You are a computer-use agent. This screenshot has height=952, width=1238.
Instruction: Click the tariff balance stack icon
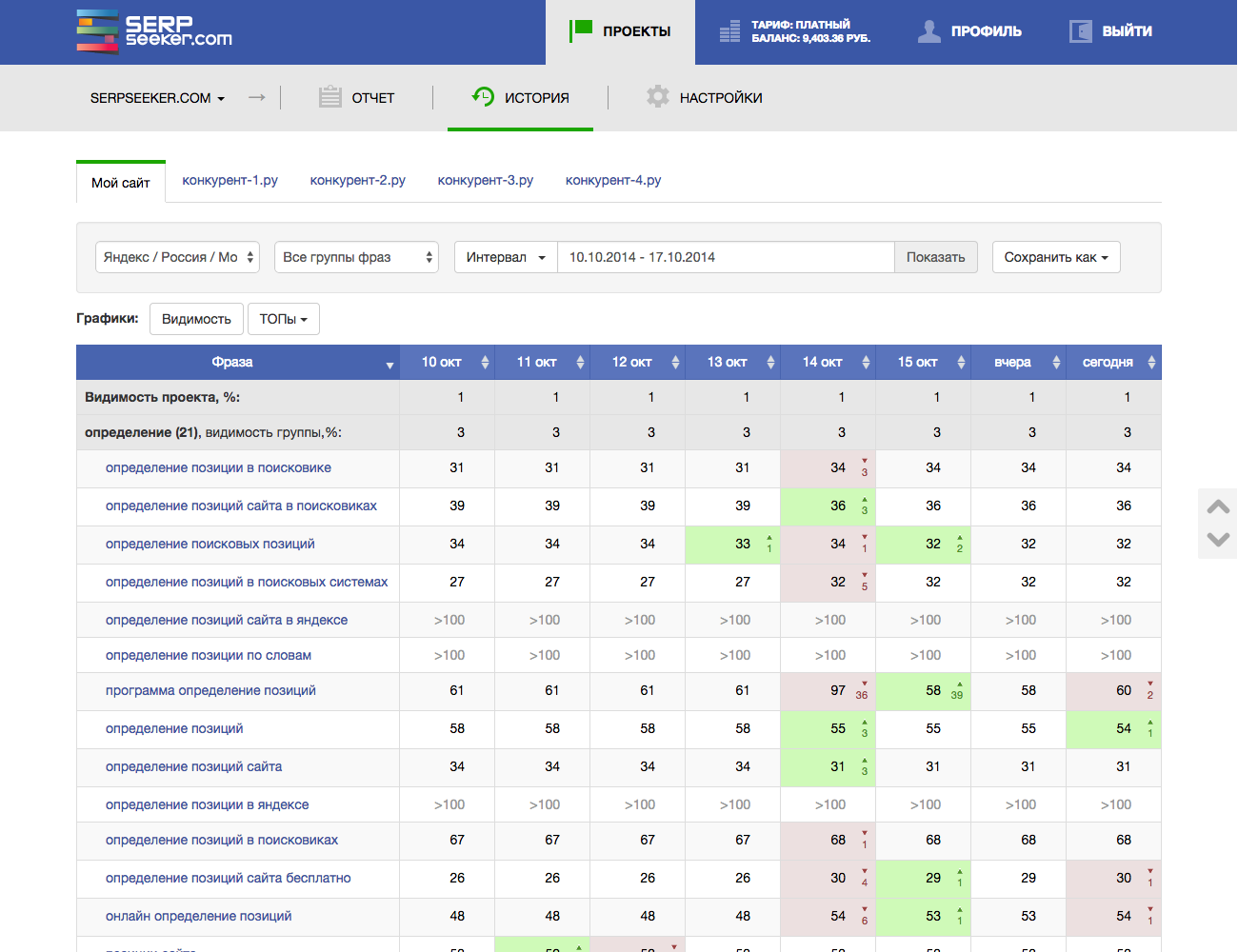coord(729,31)
